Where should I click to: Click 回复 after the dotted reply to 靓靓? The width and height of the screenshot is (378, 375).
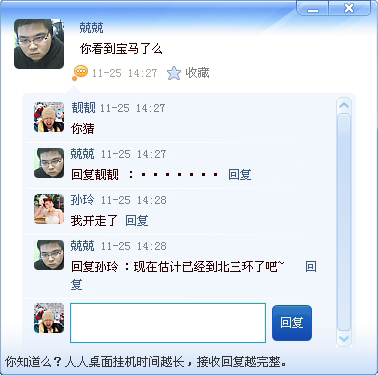[240, 174]
